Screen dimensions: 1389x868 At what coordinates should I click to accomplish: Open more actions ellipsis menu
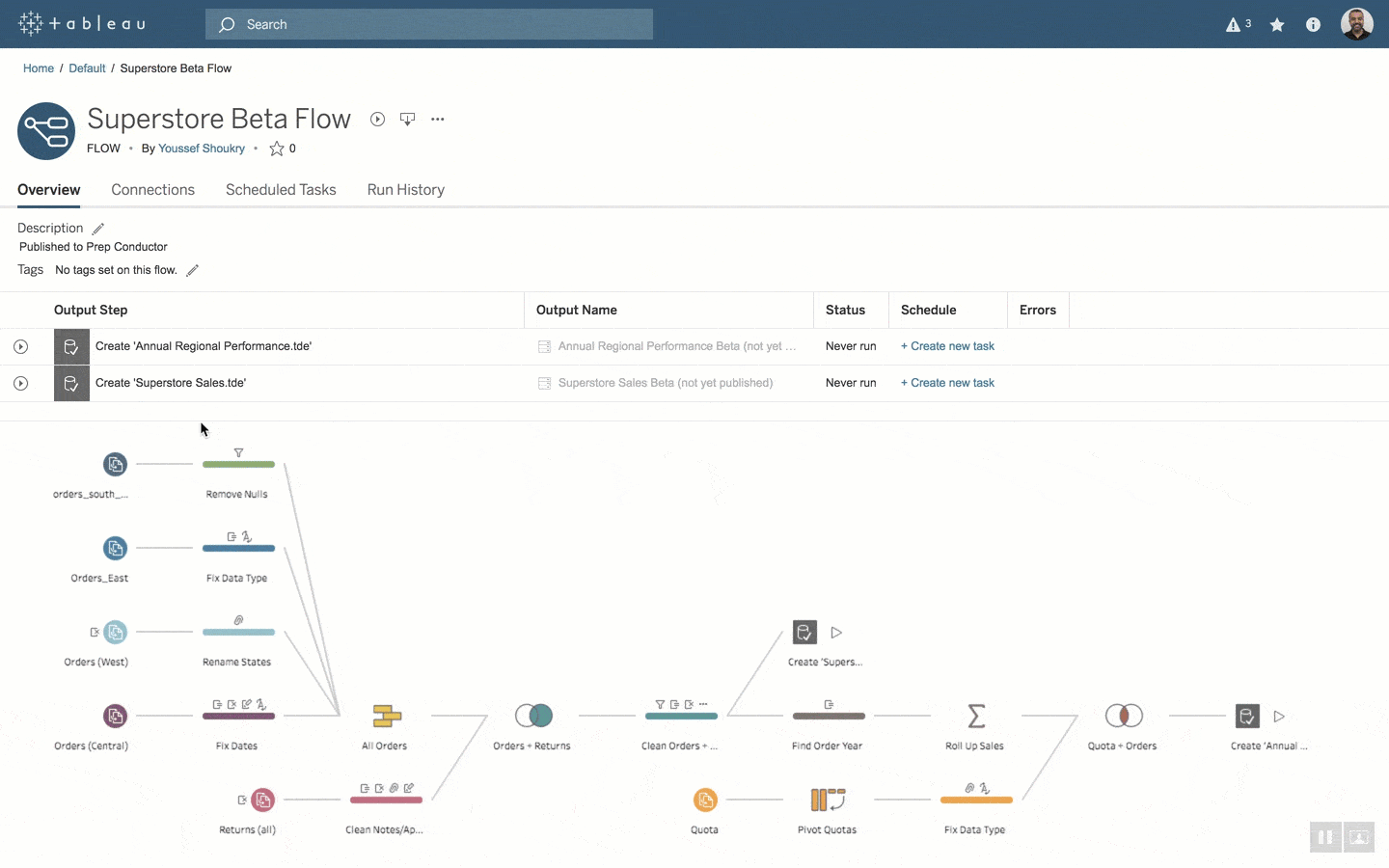click(438, 120)
